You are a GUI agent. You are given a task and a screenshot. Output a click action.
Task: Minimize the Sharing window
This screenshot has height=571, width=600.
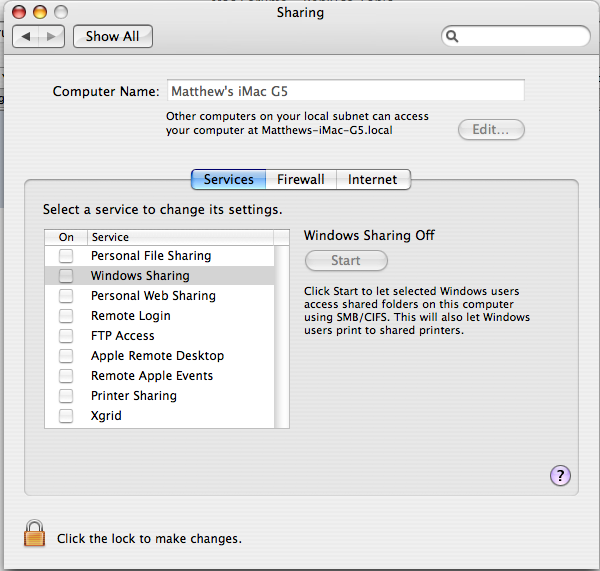[40, 12]
